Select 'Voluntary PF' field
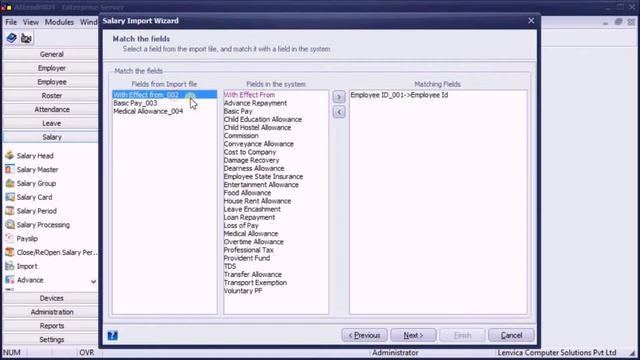 [243, 291]
